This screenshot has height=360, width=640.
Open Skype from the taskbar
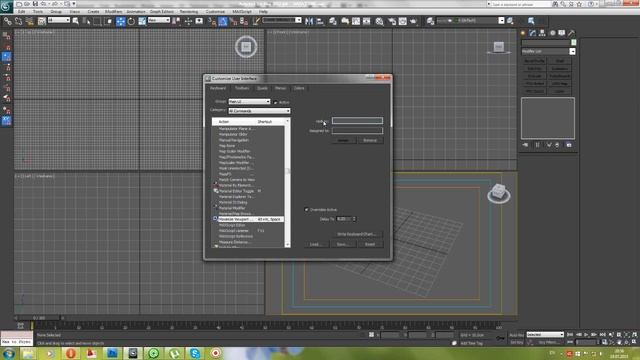195,353
